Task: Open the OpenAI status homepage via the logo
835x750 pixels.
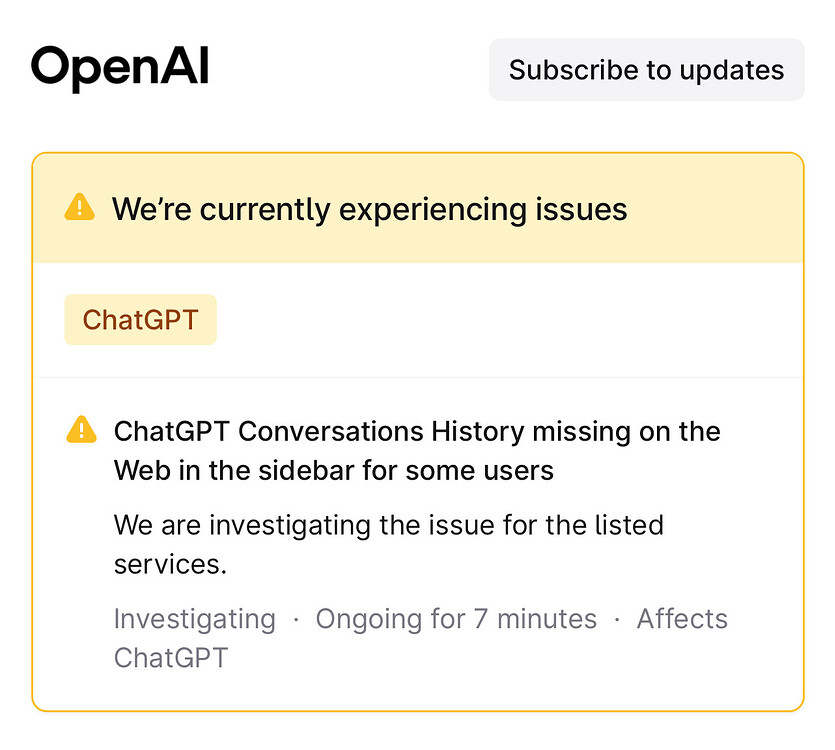Action: point(120,68)
